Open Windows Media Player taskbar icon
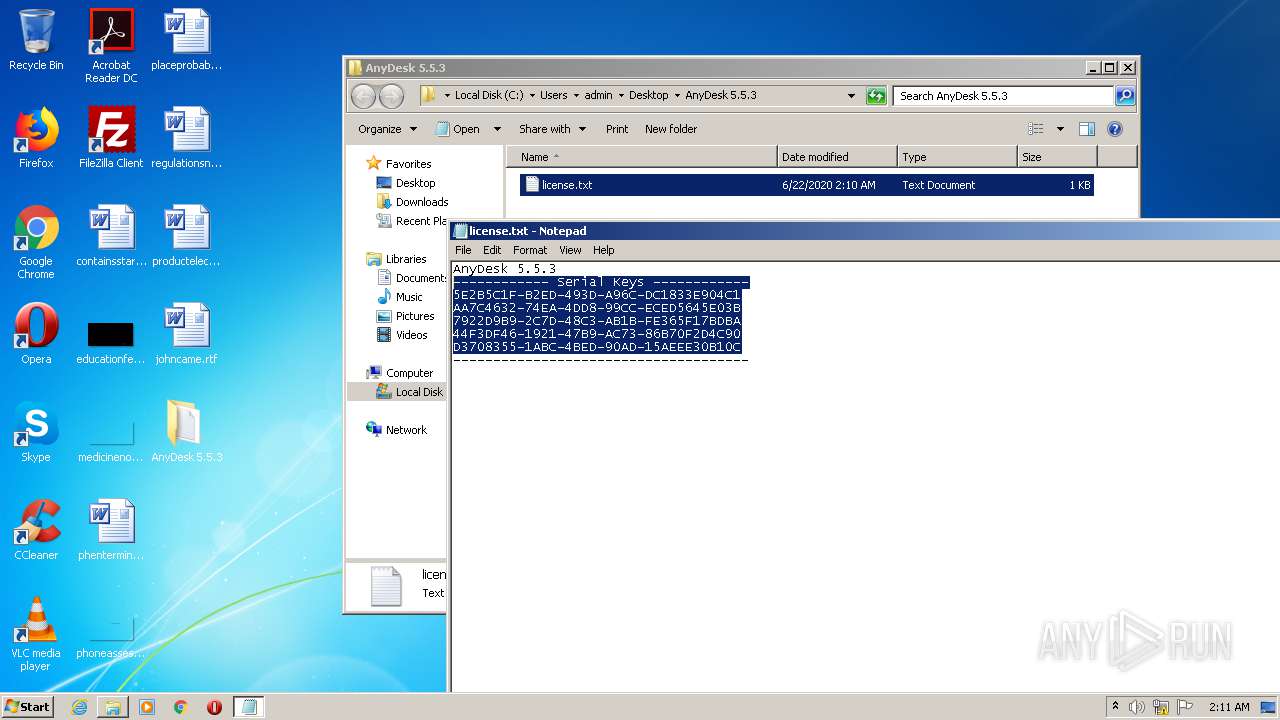This screenshot has height=720, width=1280. click(x=147, y=707)
